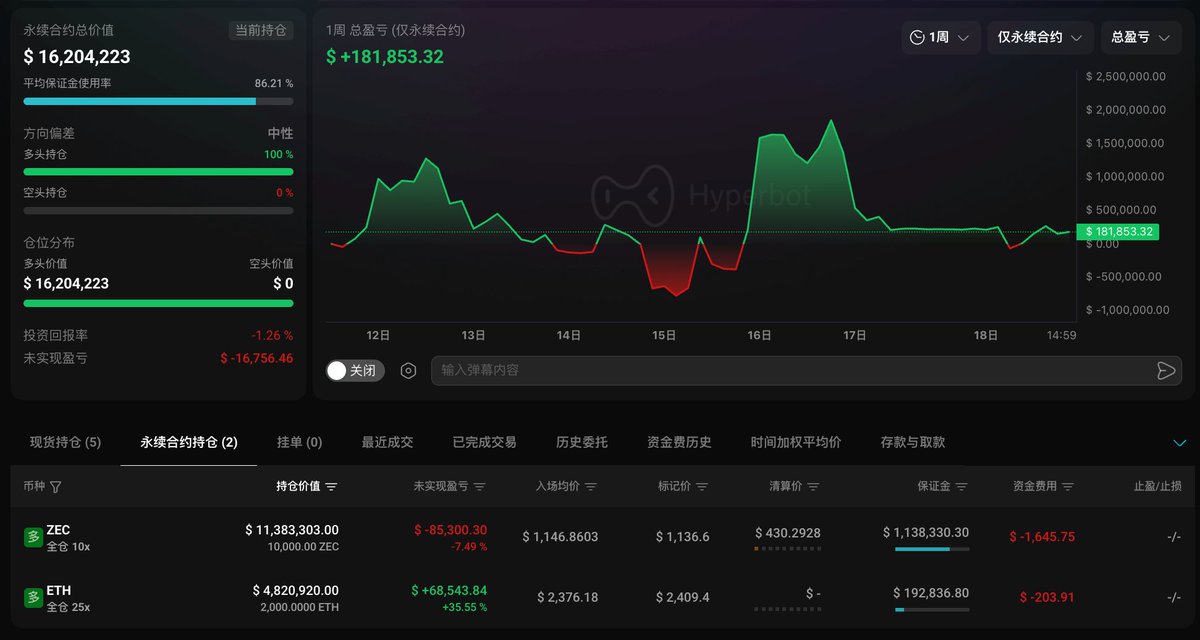Sort by 清算价 column icon
This screenshot has height=640, width=1200.
coord(812,487)
